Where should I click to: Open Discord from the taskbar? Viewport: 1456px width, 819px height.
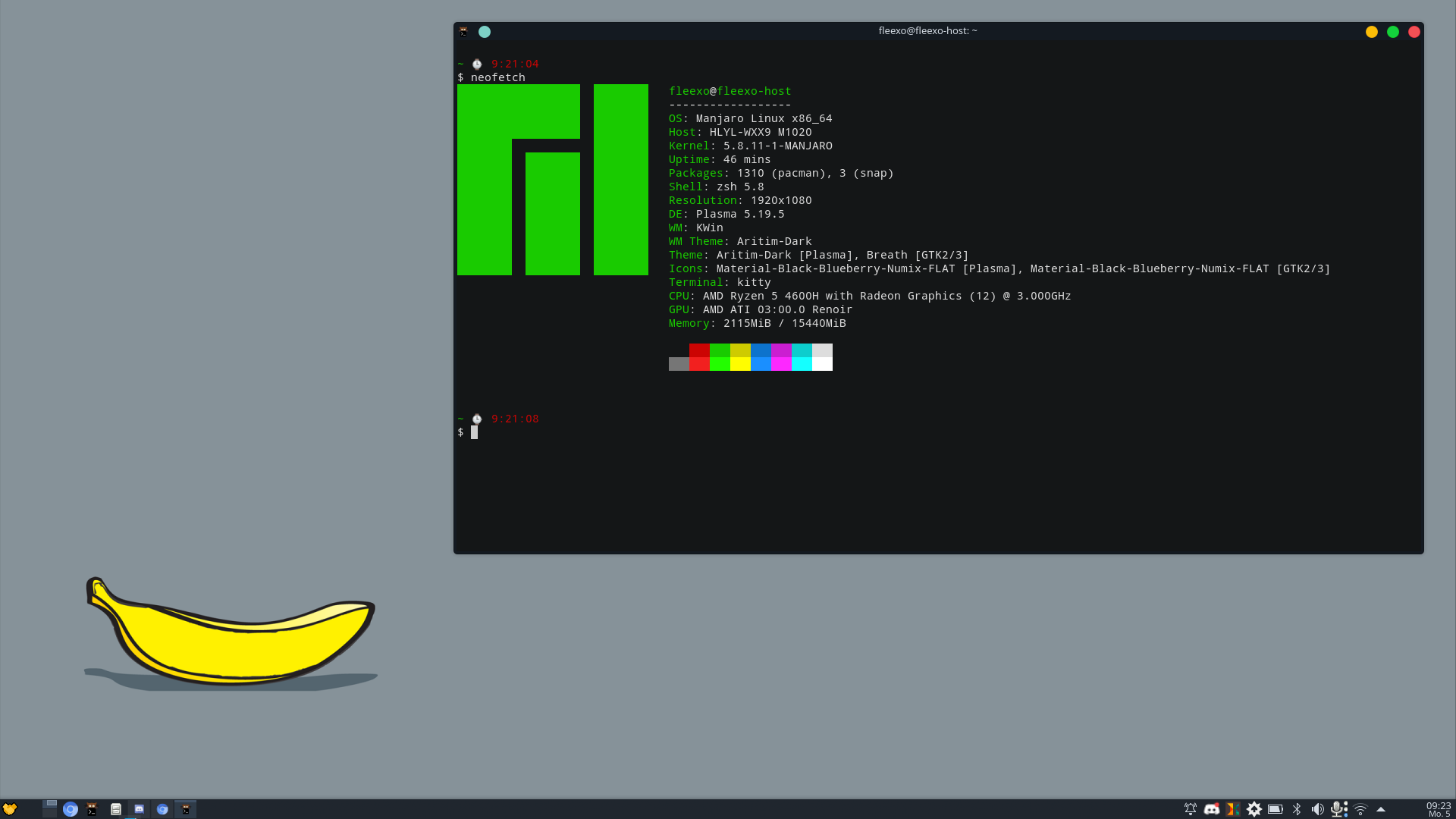coord(140,808)
